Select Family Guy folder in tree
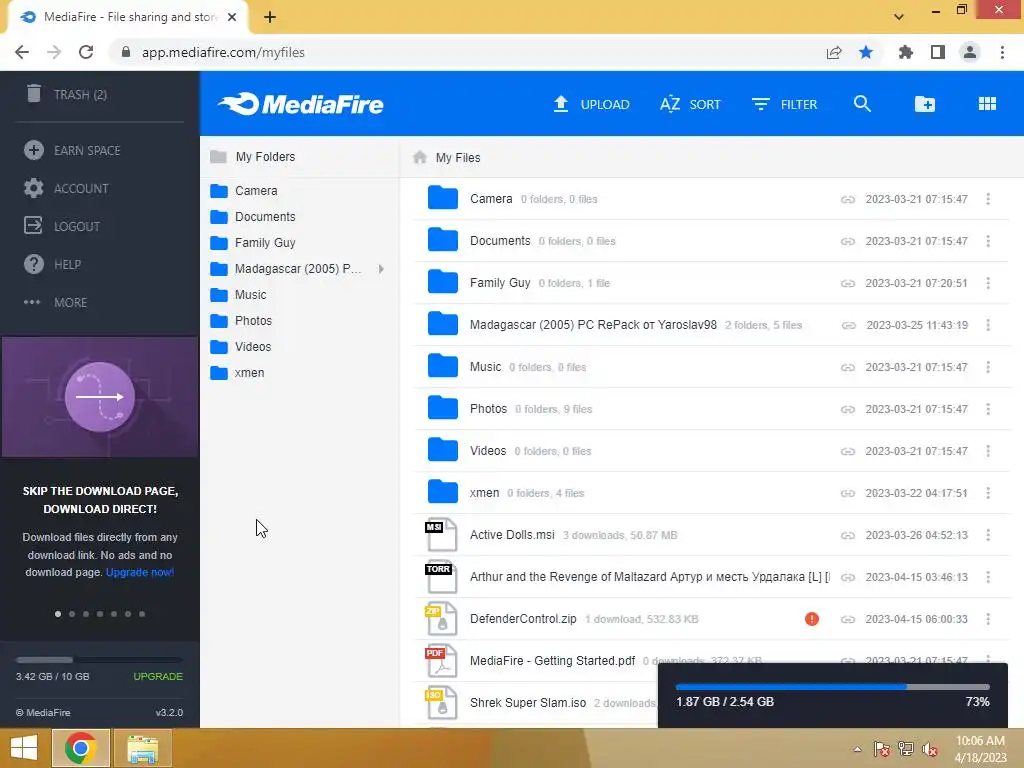The width and height of the screenshot is (1024, 768). (x=253, y=243)
